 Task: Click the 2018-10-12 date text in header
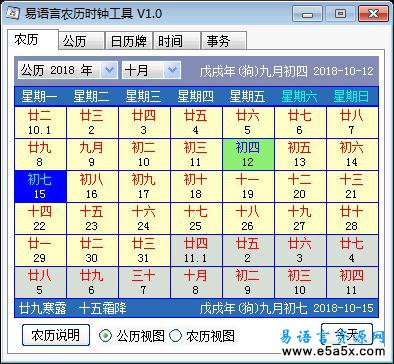[x=343, y=71]
